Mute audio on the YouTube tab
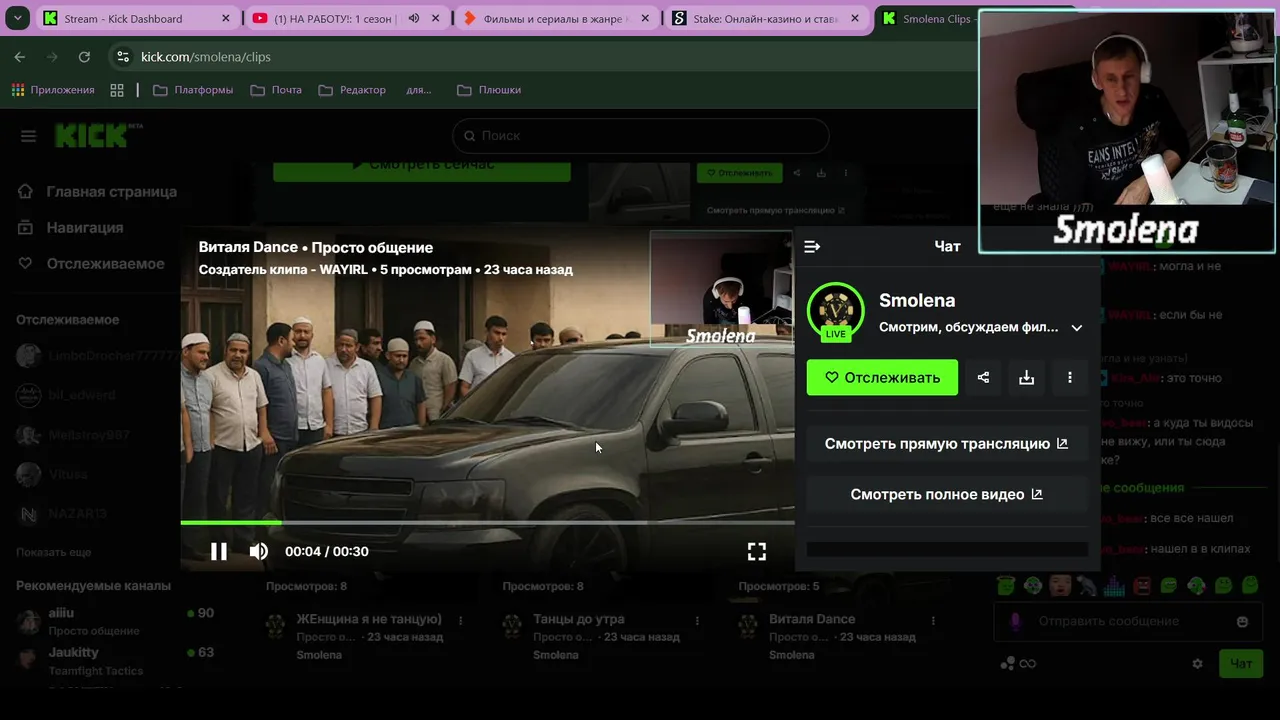 [x=414, y=19]
